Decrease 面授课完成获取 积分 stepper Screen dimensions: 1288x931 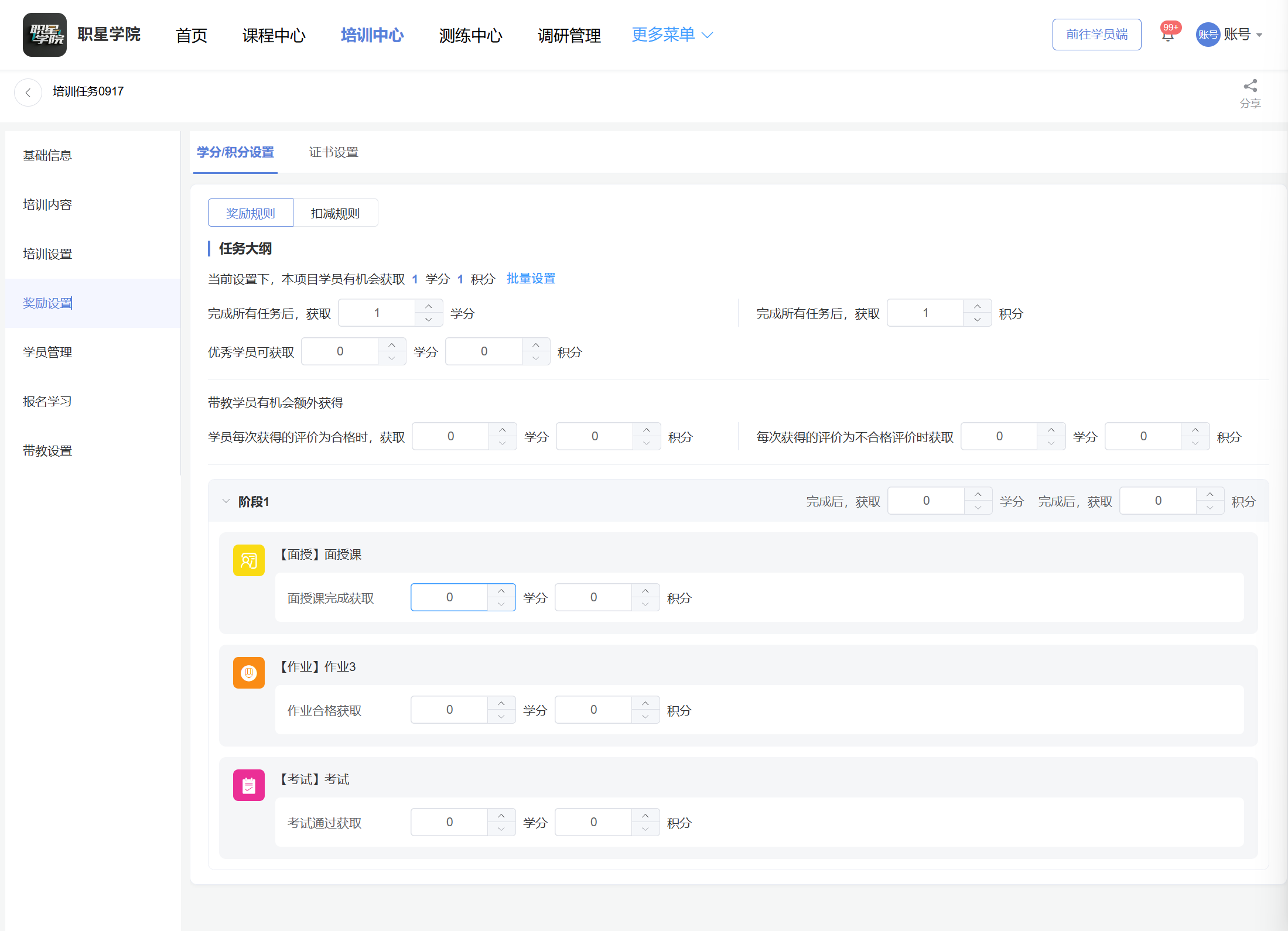tap(645, 604)
